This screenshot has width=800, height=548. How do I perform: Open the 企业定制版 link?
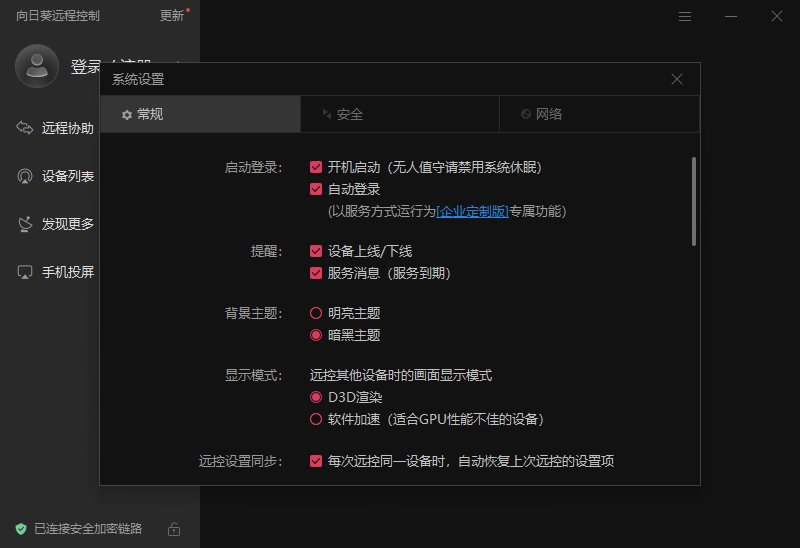point(472,211)
